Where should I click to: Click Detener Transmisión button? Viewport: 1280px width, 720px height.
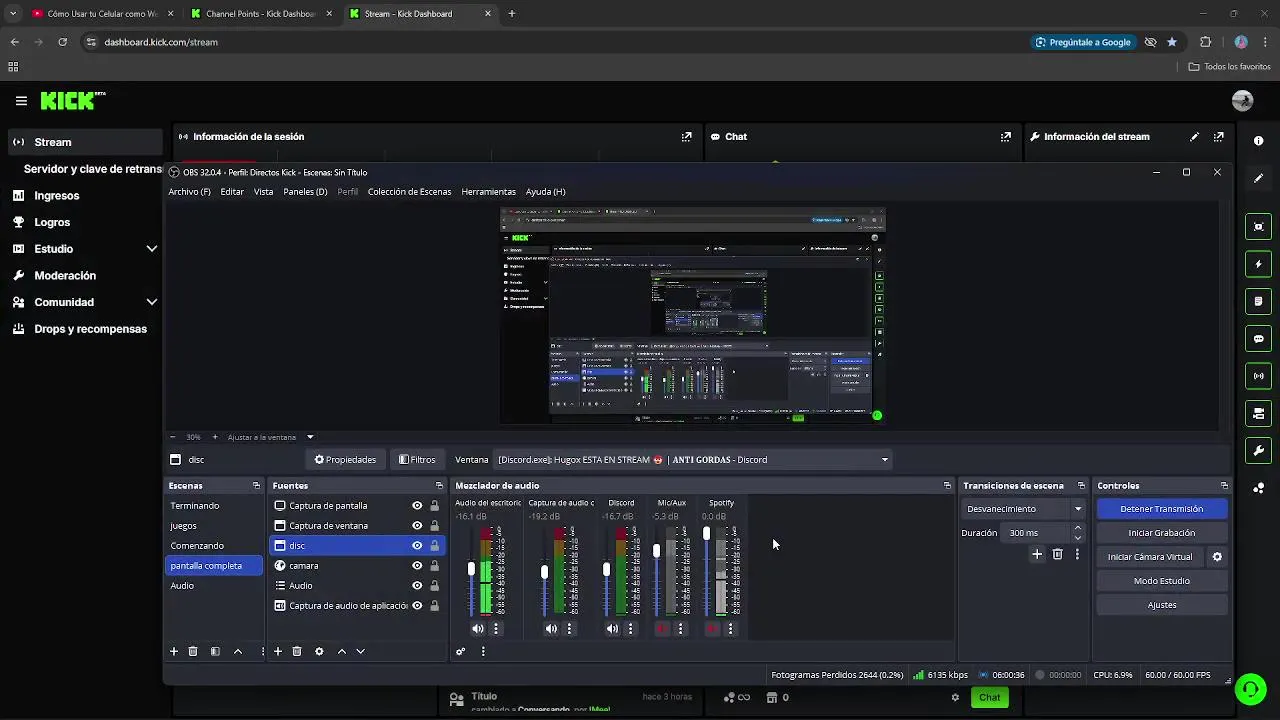tap(1162, 509)
